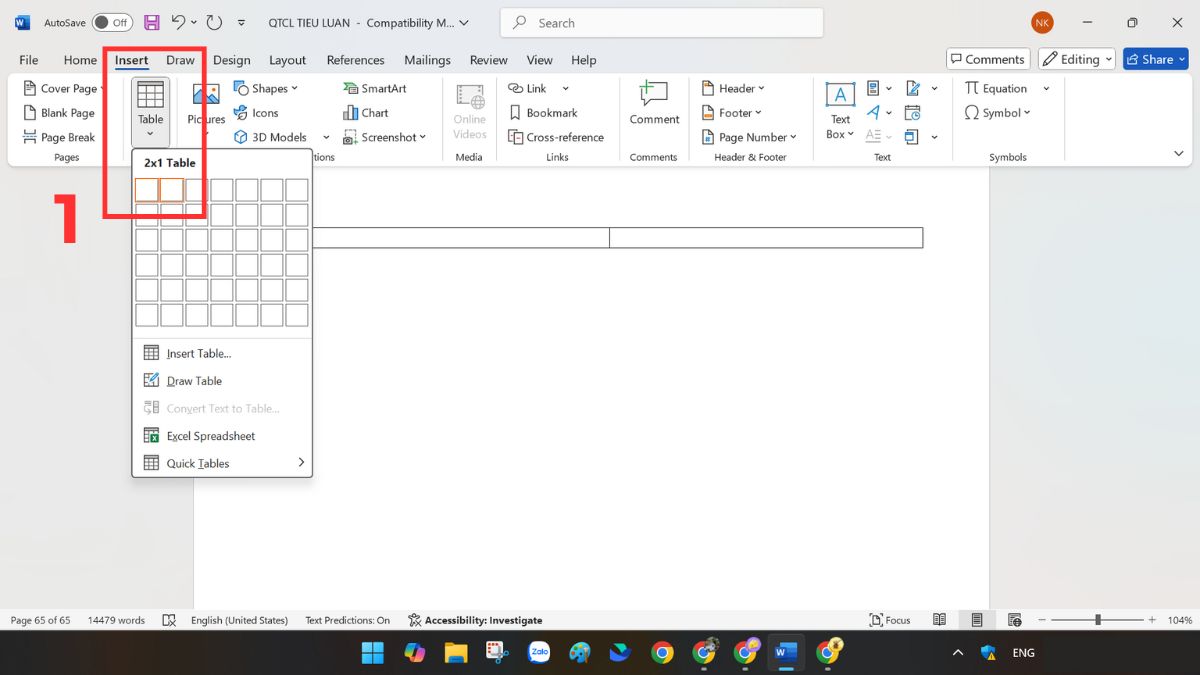Click the zoom level percentage 104%
The width and height of the screenshot is (1200, 675).
point(1180,620)
